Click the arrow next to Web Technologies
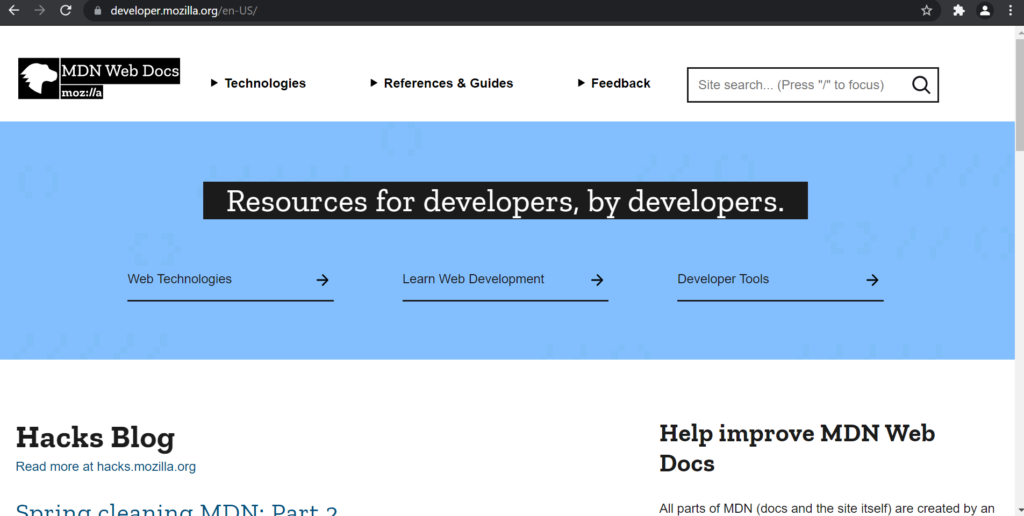 (322, 280)
